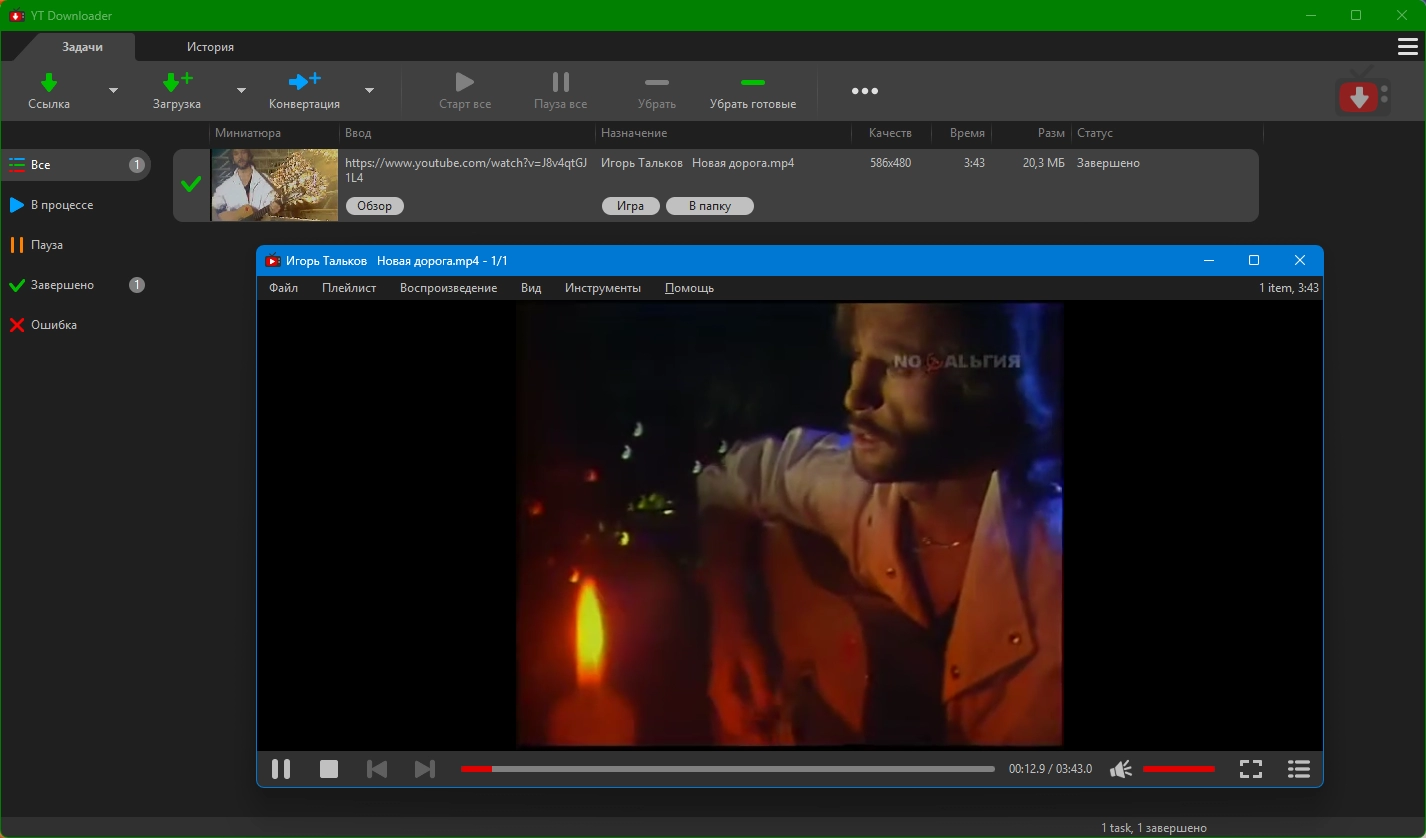Select the Завершено filter in the sidebar

(62, 285)
